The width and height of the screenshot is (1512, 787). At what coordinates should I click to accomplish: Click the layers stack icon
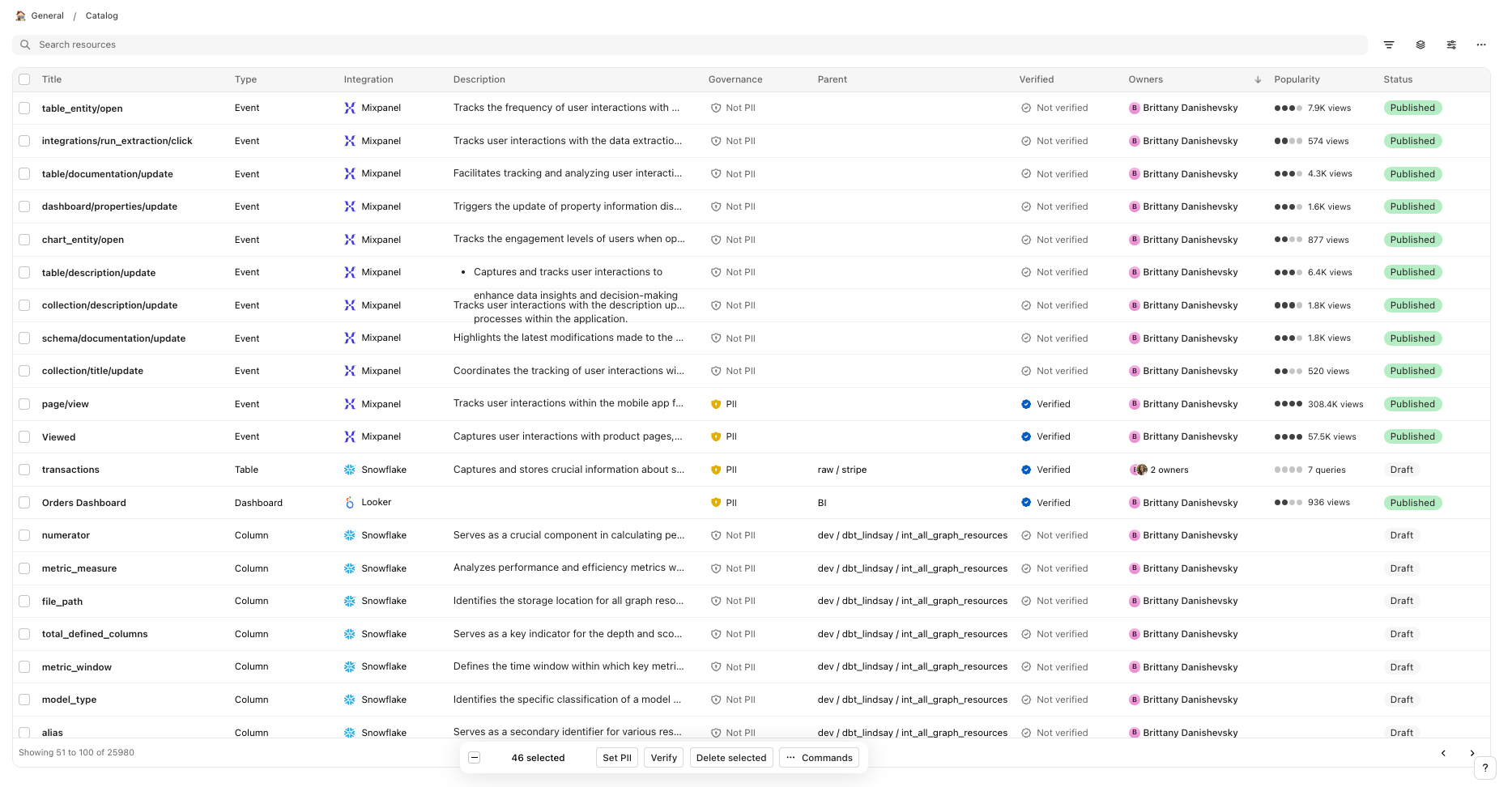coord(1420,45)
